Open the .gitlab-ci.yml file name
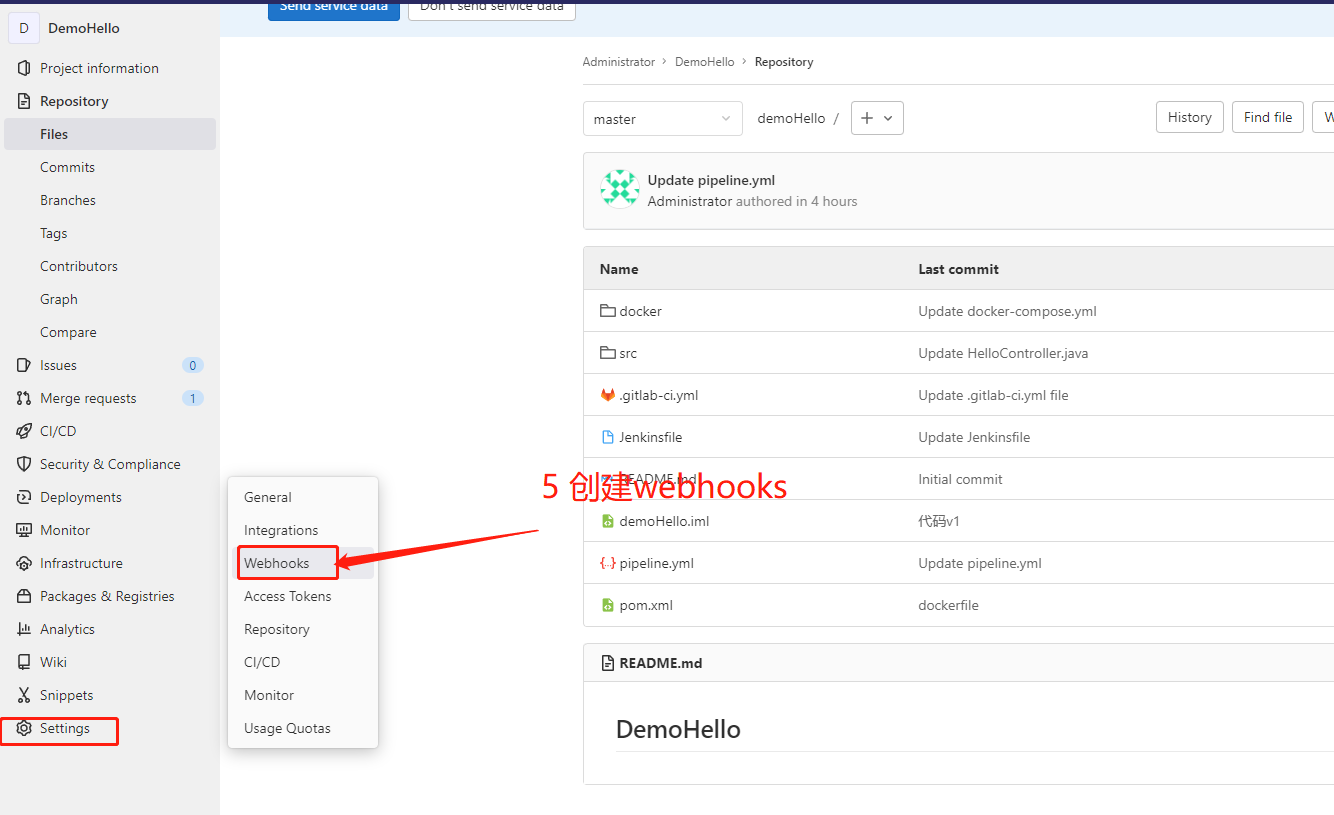 pyautogui.click(x=659, y=395)
